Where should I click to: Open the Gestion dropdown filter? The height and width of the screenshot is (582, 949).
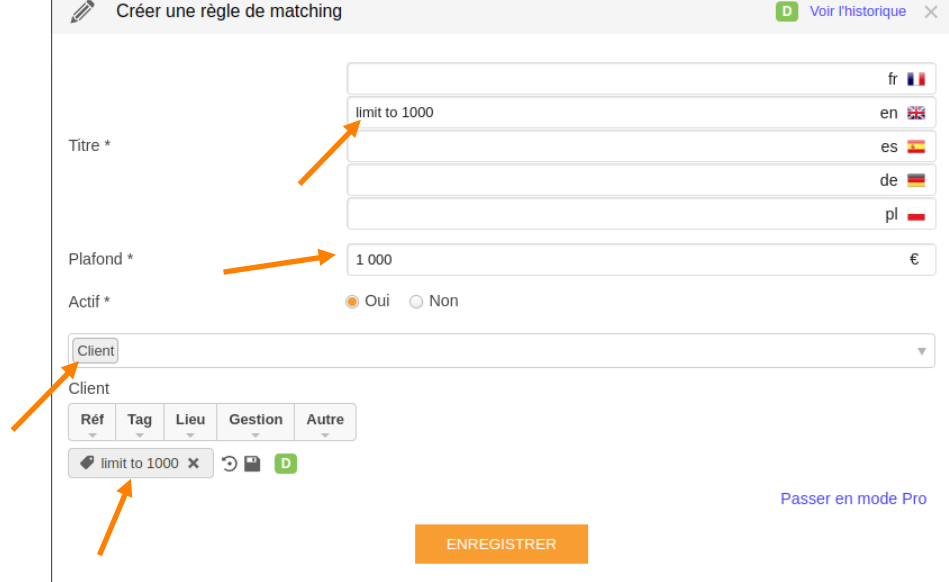255,422
